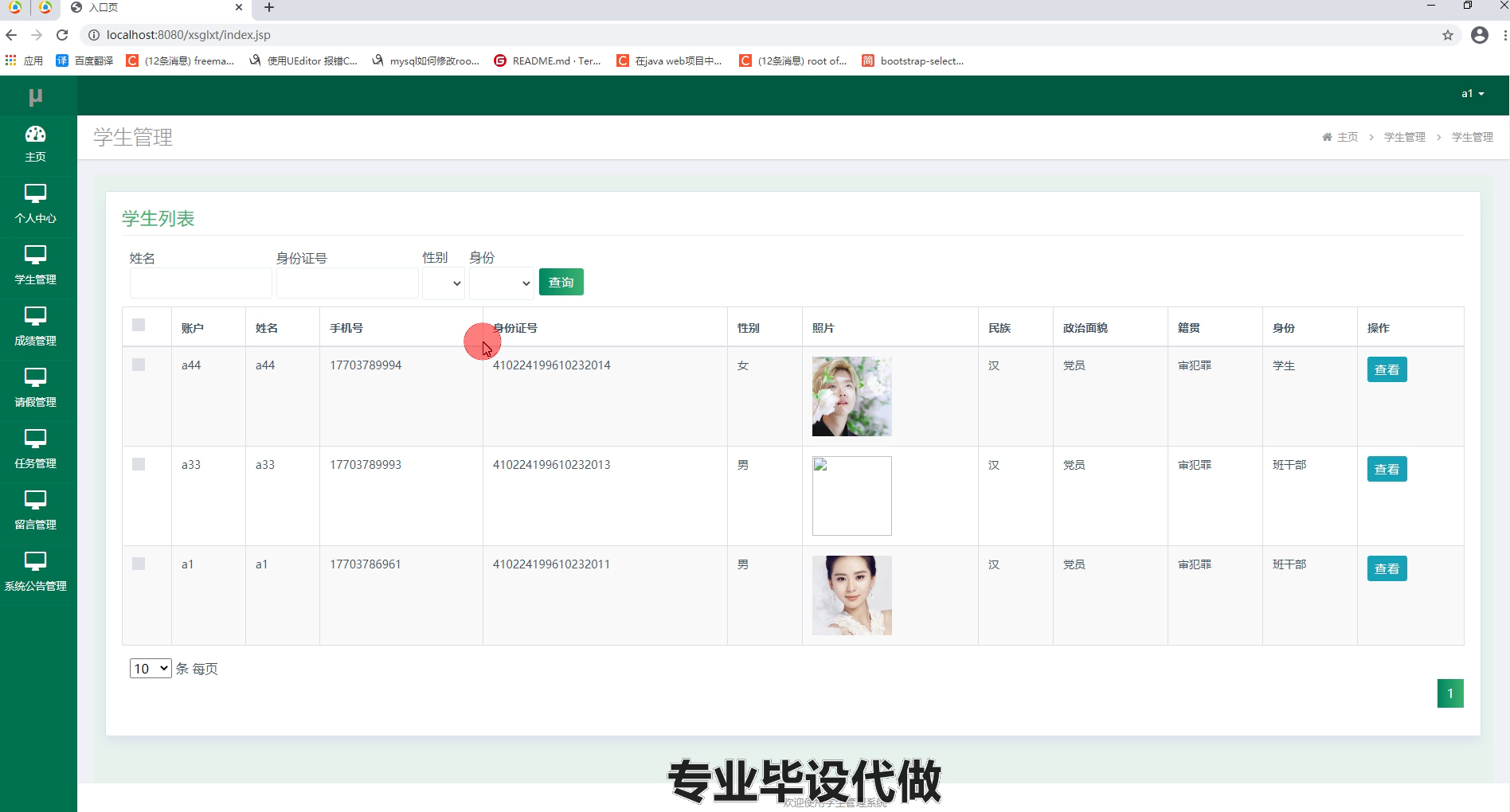Image resolution: width=1510 pixels, height=812 pixels.
Task: Open the (12条消息) freema... bookmark
Action: (180, 61)
